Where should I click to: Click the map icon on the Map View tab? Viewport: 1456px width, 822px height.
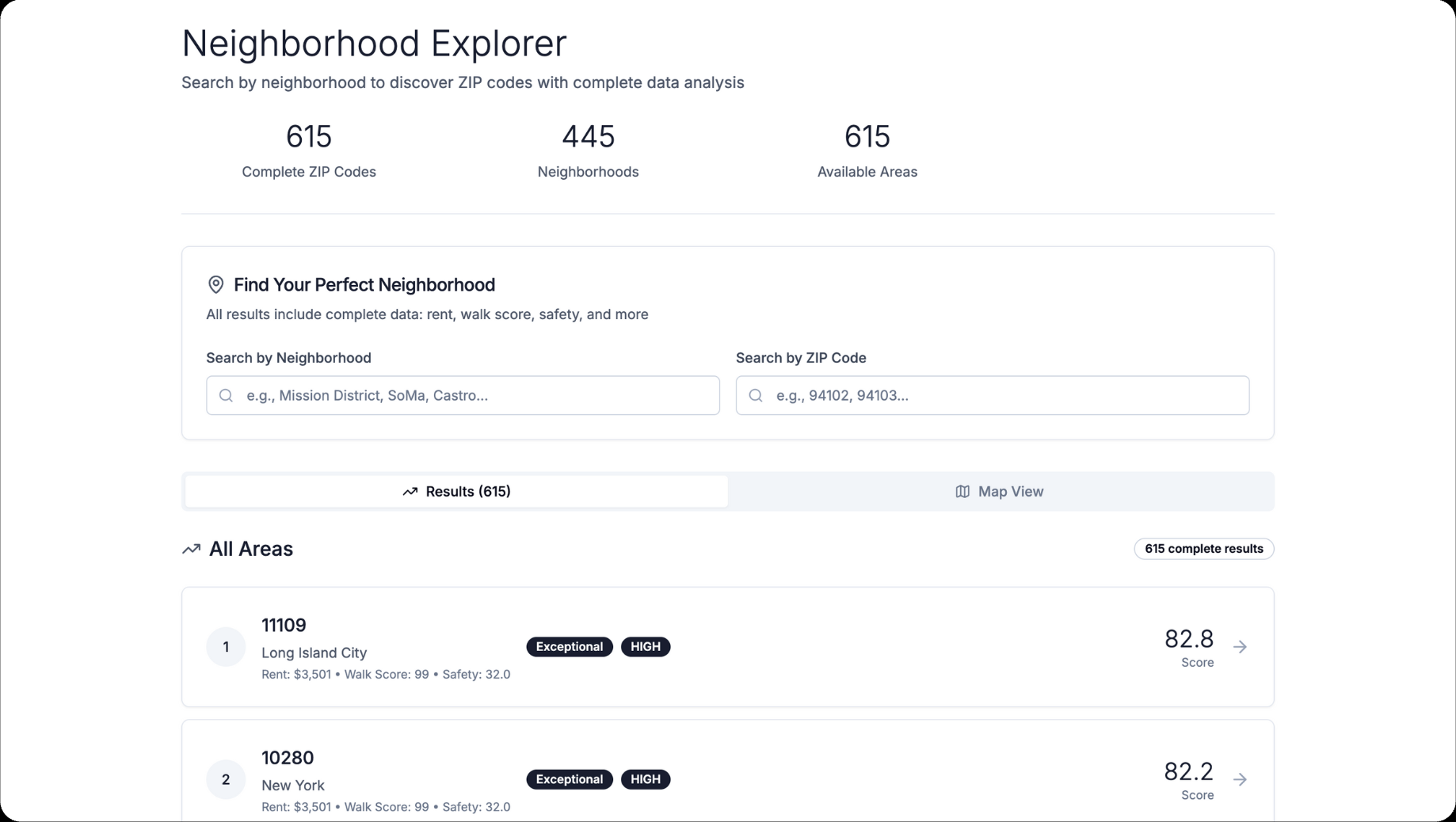(962, 491)
